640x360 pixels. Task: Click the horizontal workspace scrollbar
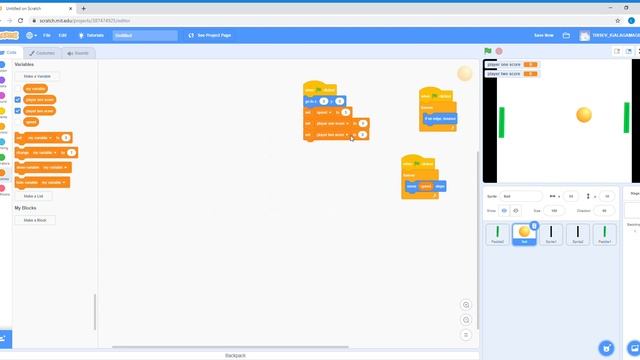pos(230,347)
